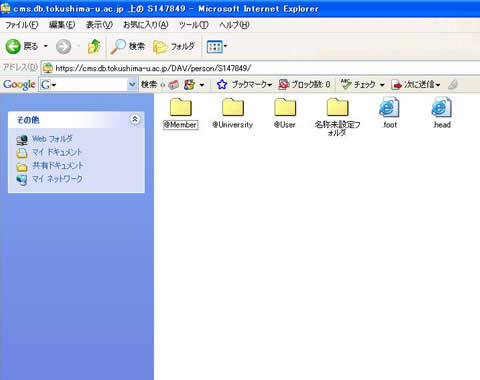
Task: Click the マイ ドキュメント folder icon
Action: point(22,153)
